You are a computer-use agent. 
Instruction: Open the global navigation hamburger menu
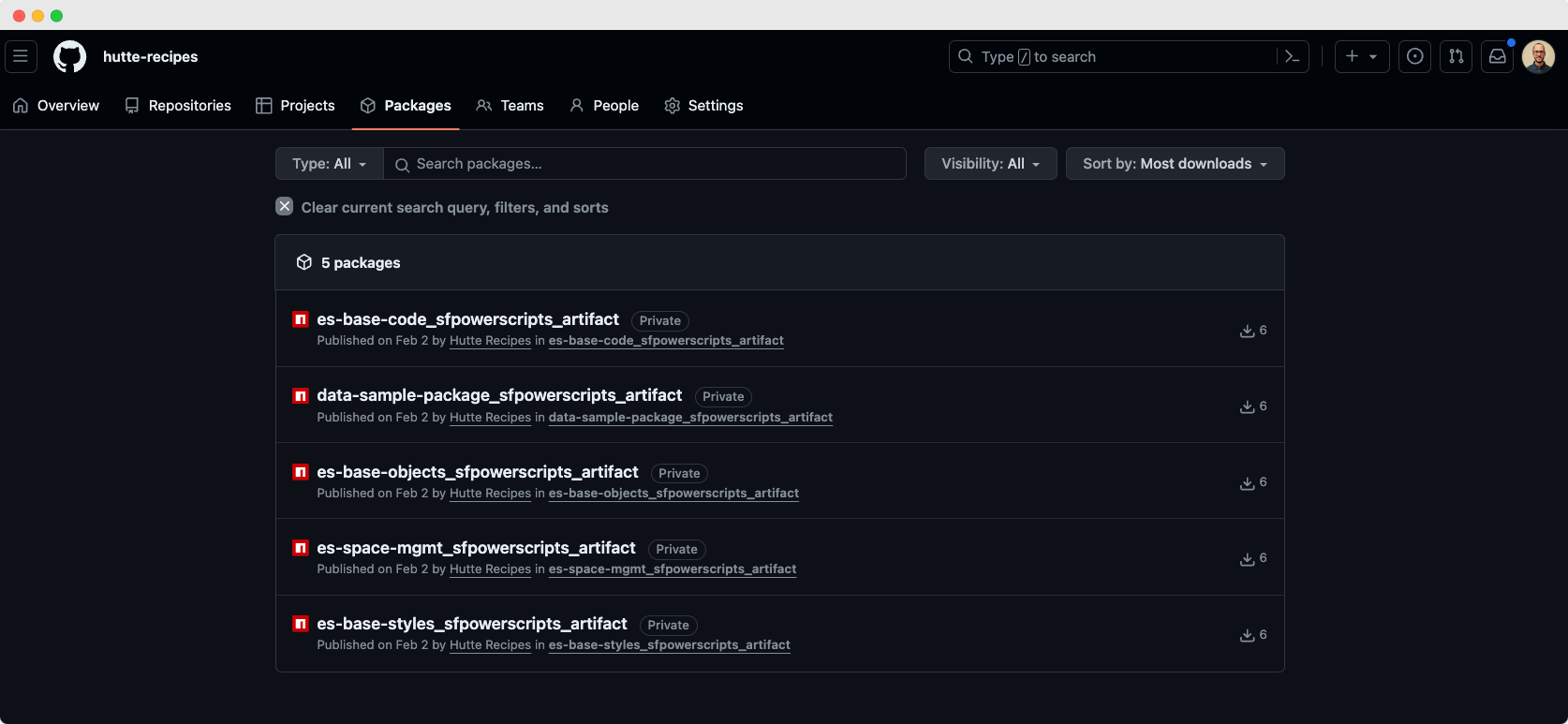pyautogui.click(x=21, y=56)
